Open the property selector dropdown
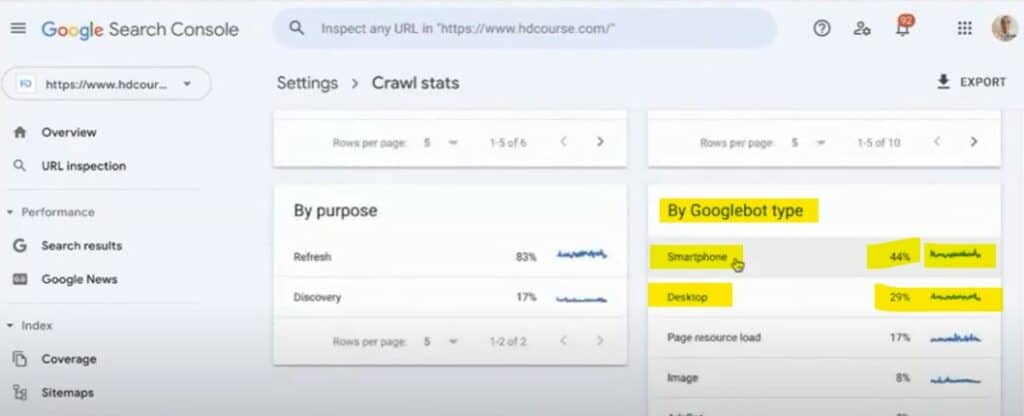 106,84
